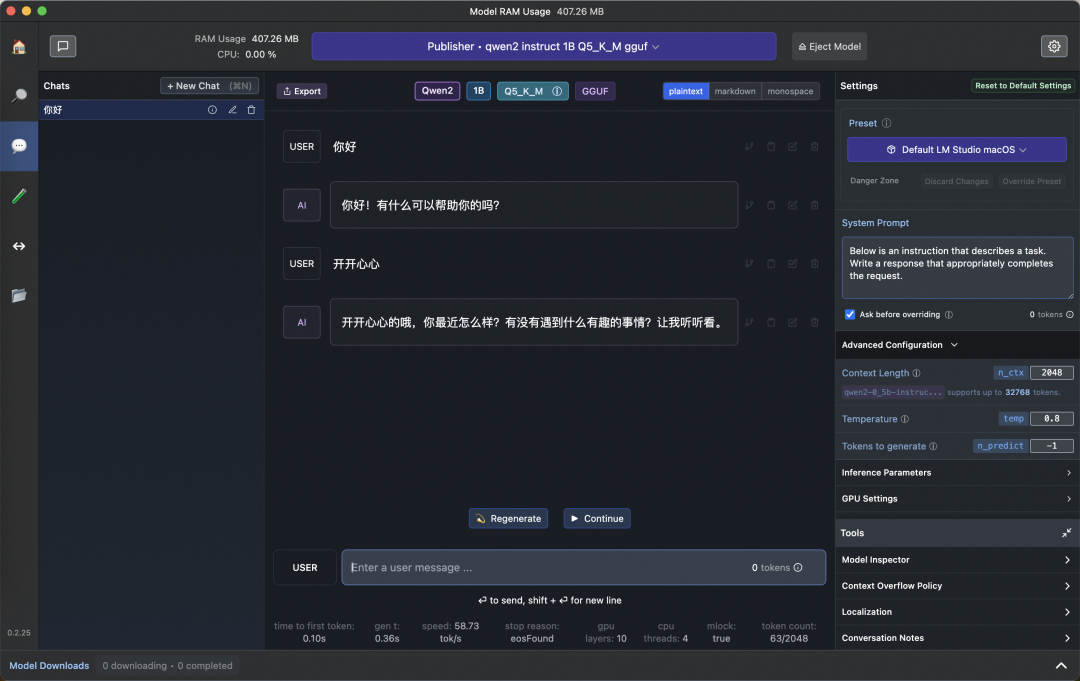1080x681 pixels.
Task: Delete the last AI reply 开开心心的哦
Action: click(x=814, y=322)
